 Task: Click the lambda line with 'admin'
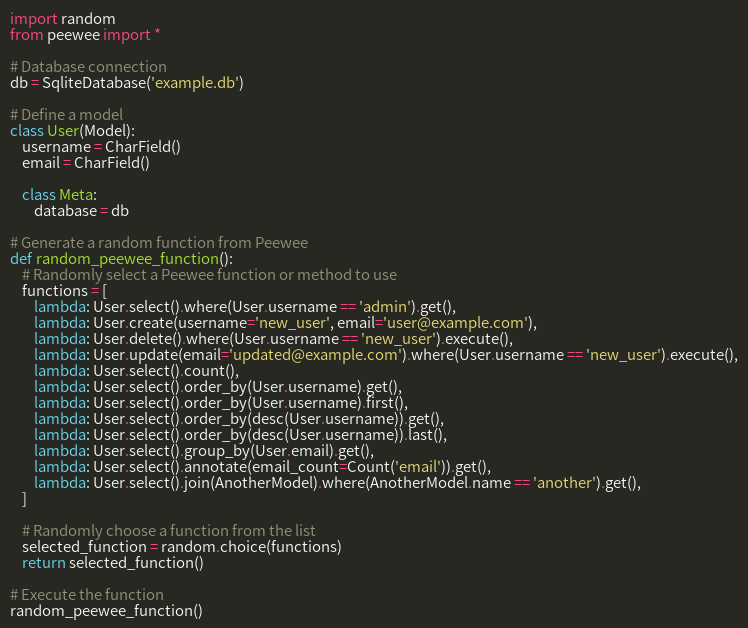245,307
